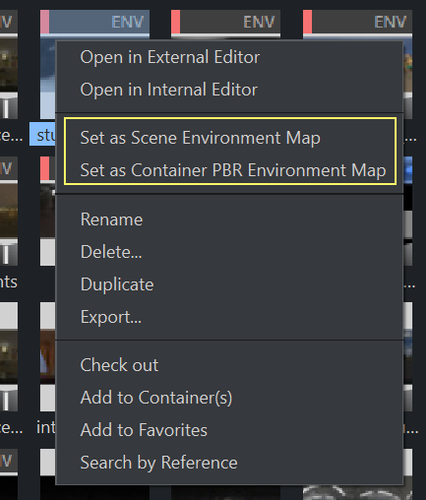Choose Open in Internal Editor
This screenshot has height=500, width=426.
(229, 90)
